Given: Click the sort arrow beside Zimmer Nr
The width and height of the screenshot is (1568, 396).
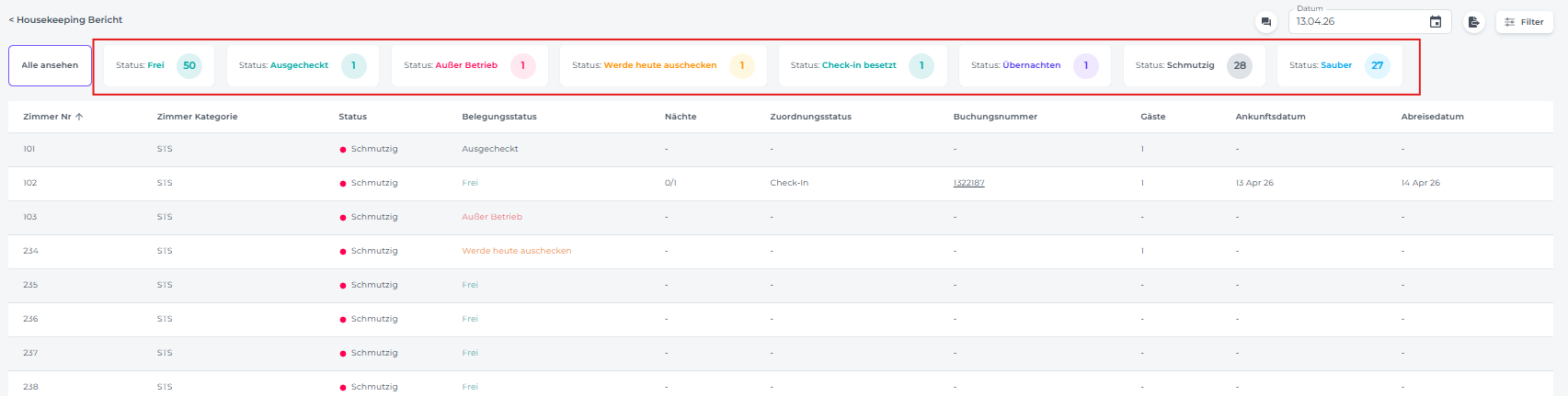Looking at the screenshot, I should click(x=79, y=117).
